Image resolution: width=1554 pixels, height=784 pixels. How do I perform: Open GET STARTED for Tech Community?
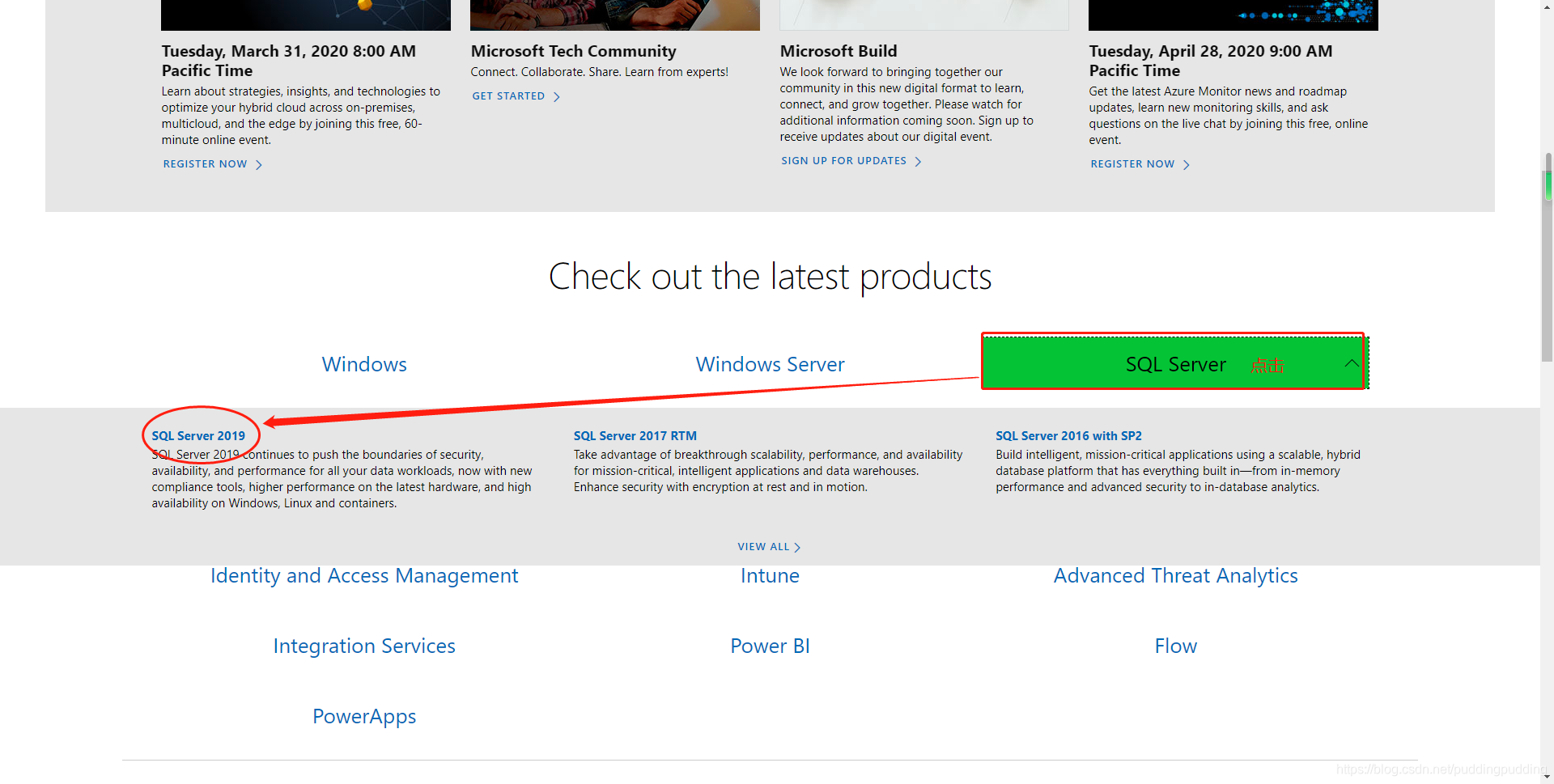(x=508, y=96)
